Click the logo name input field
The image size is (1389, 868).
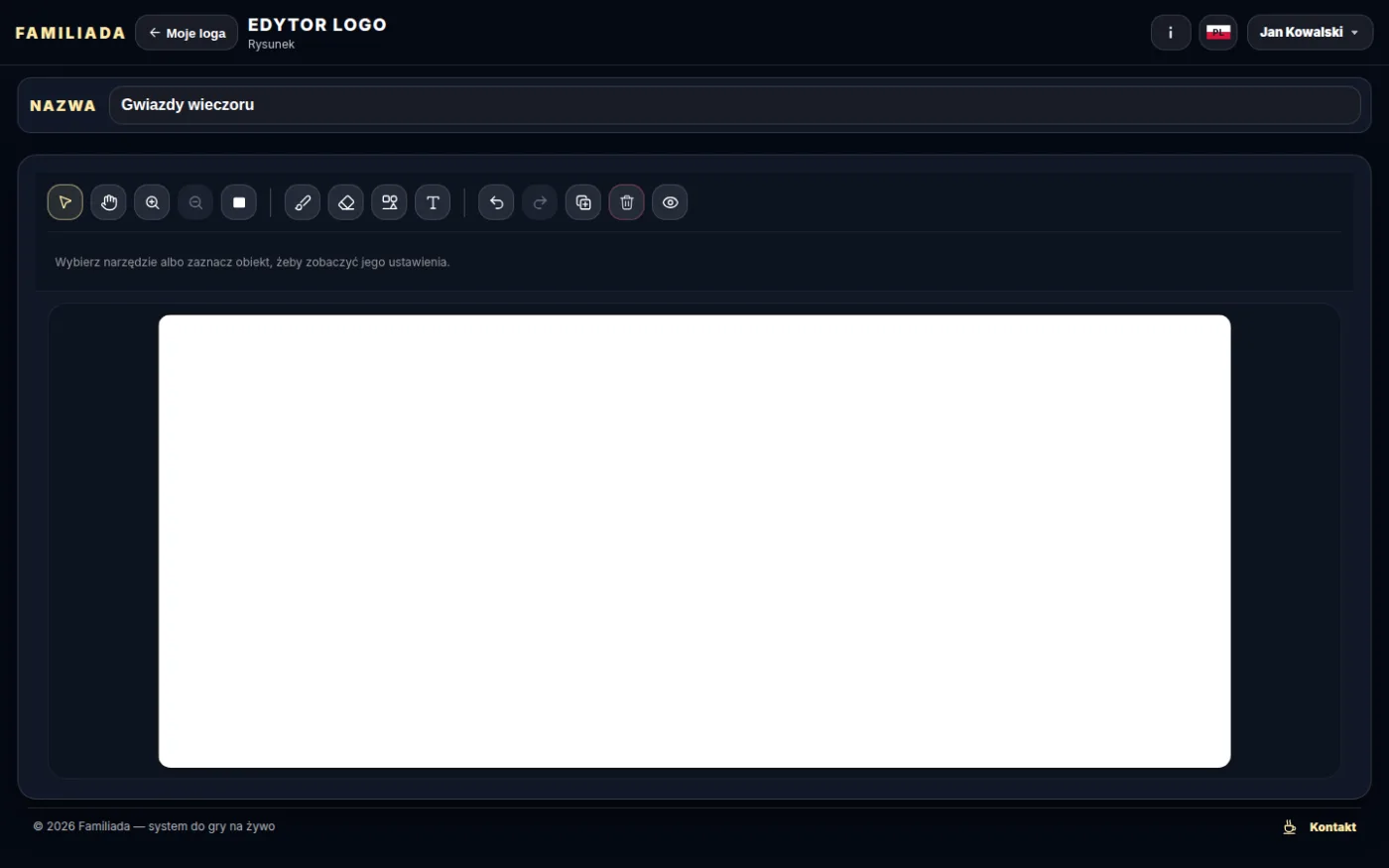tap(734, 105)
